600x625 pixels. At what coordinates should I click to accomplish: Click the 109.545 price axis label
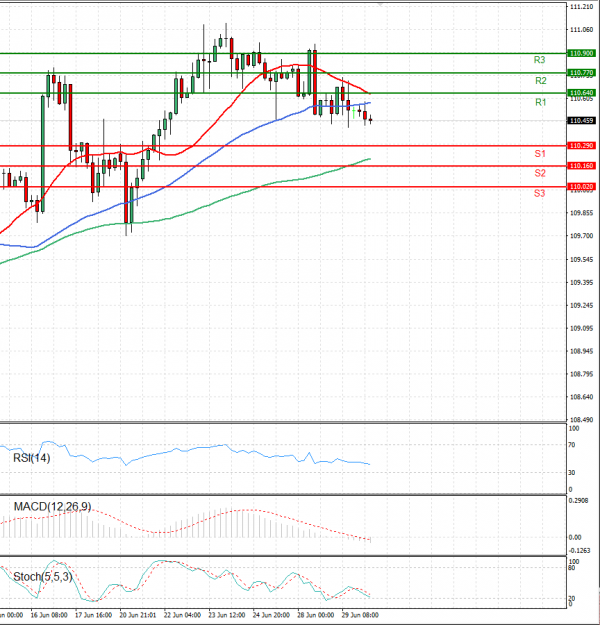tap(581, 259)
